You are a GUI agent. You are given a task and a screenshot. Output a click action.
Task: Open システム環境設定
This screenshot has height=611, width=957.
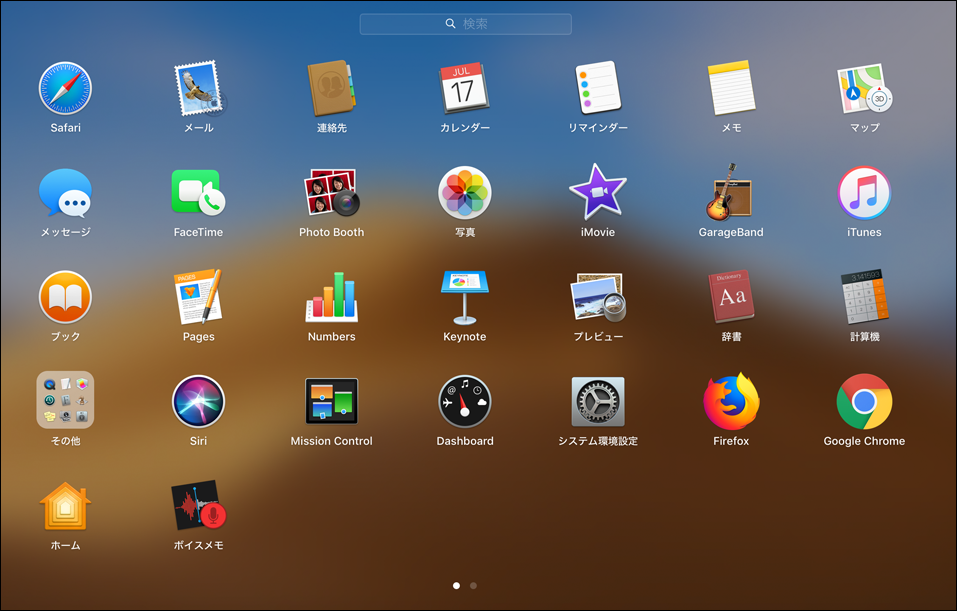click(x=598, y=402)
